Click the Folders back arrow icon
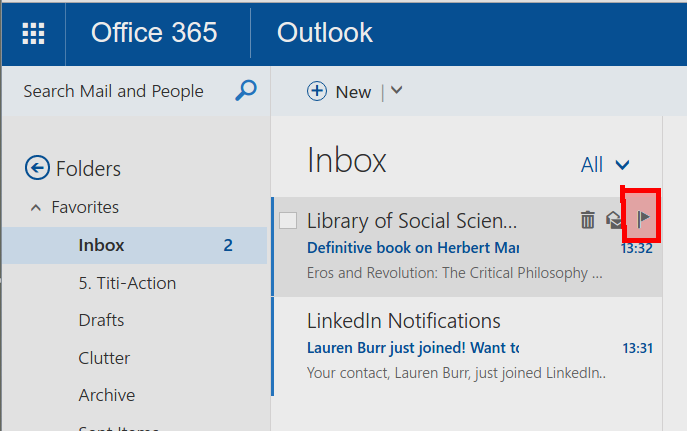Screen dimensions: 687x431 [x=37, y=168]
